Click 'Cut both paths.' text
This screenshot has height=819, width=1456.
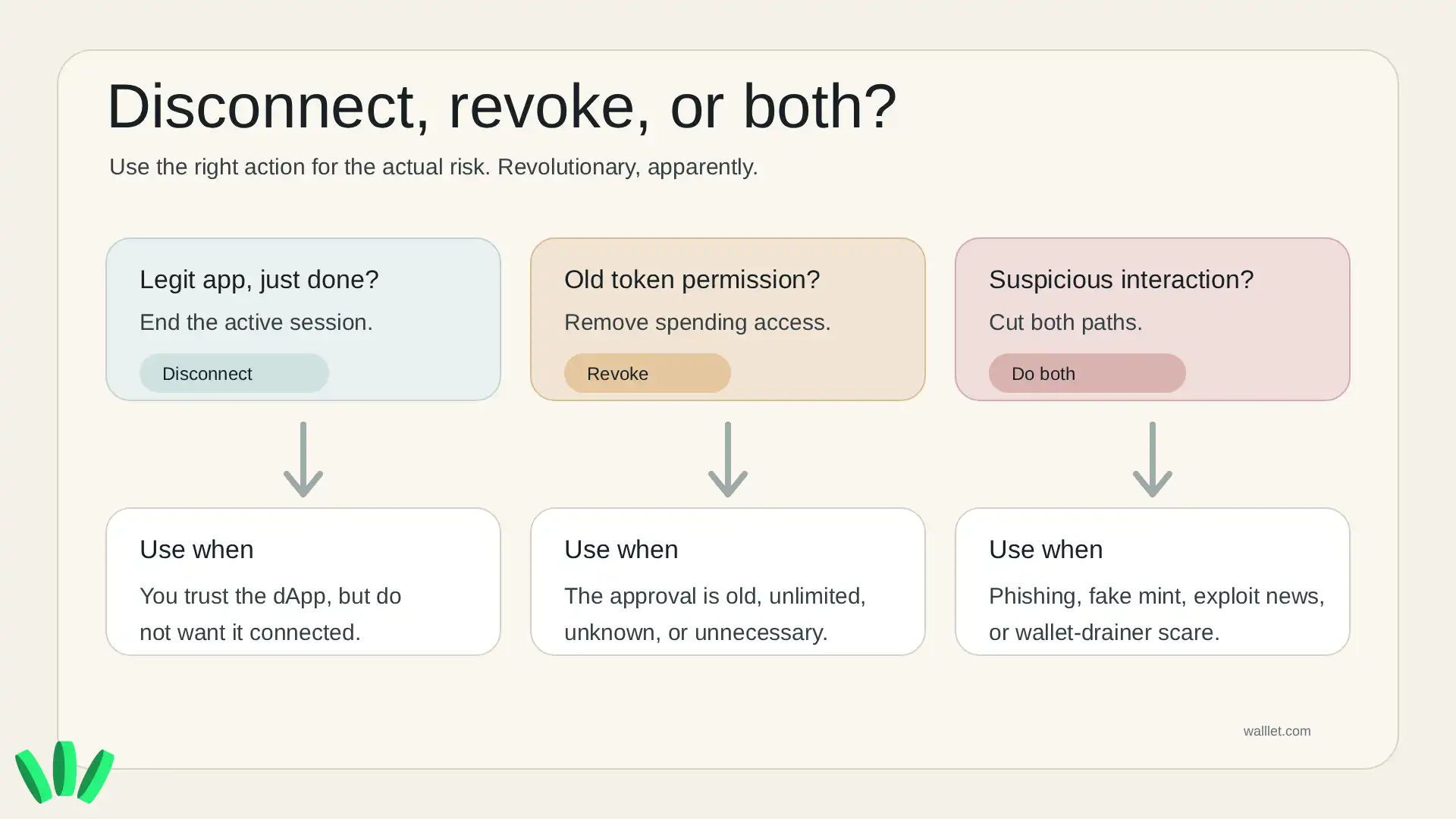1065,322
